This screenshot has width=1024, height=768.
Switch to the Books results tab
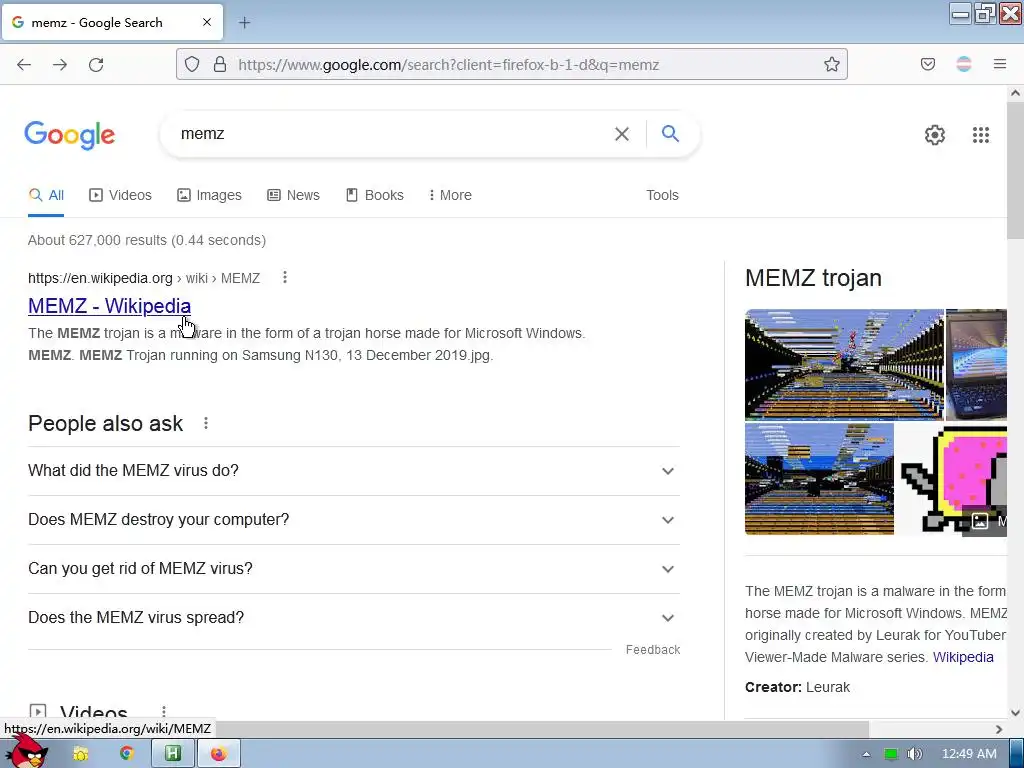coord(374,195)
